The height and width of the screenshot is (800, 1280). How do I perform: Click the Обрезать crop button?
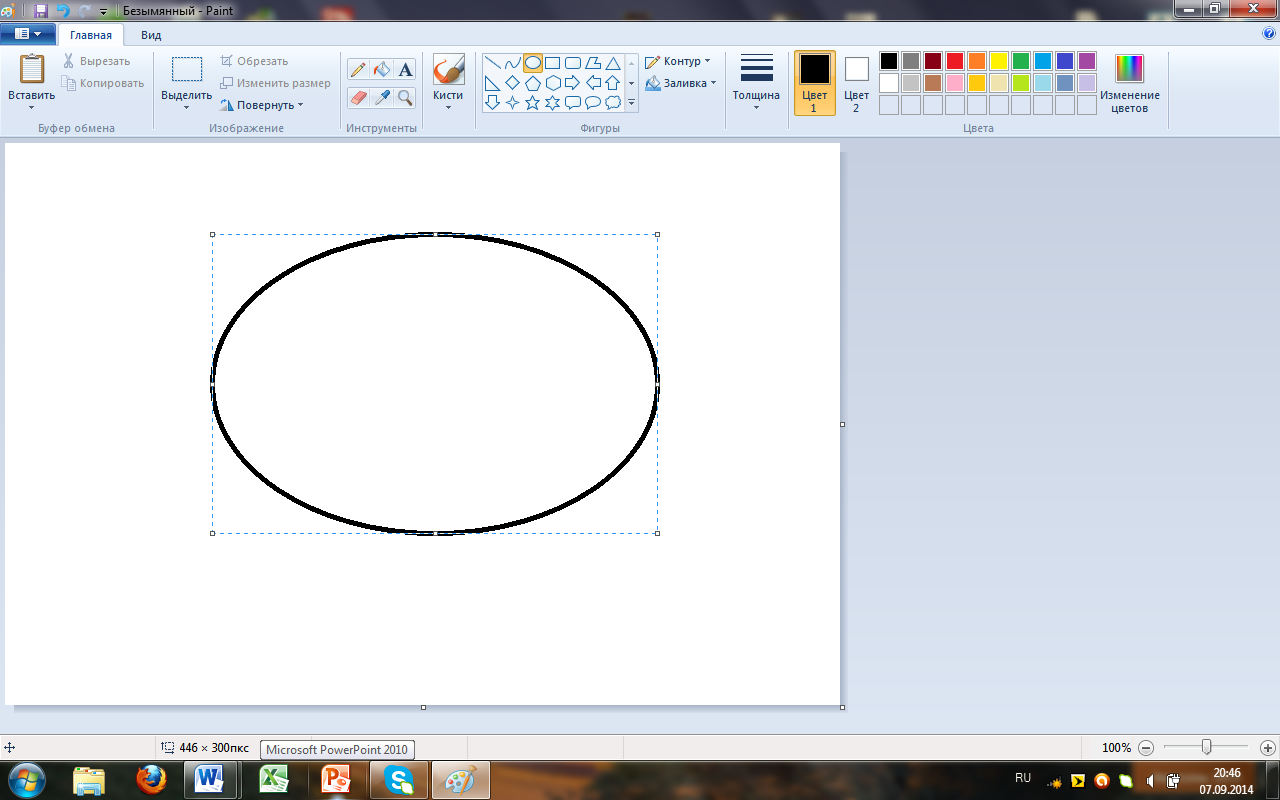point(254,61)
